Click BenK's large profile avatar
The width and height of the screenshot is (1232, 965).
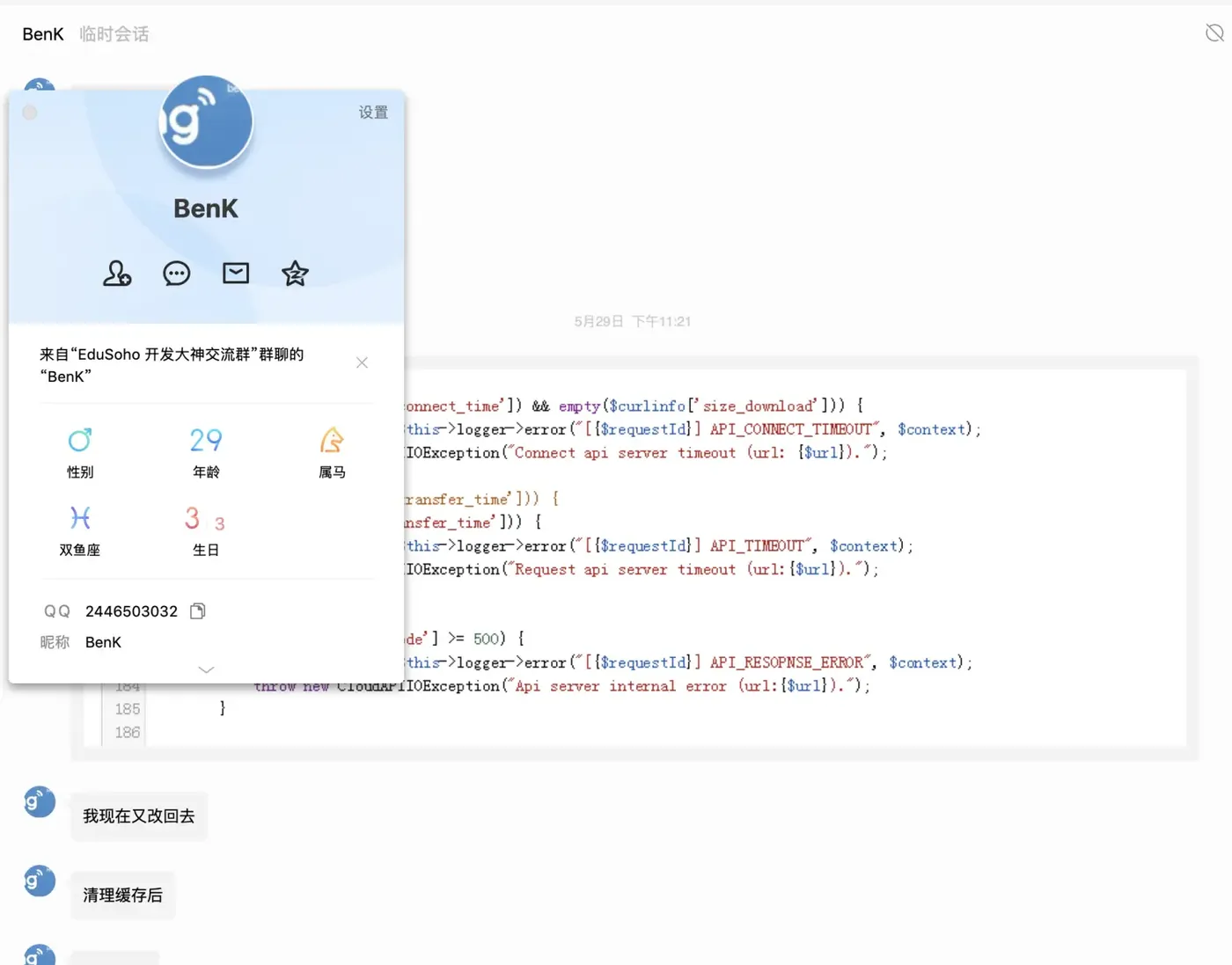(206, 121)
